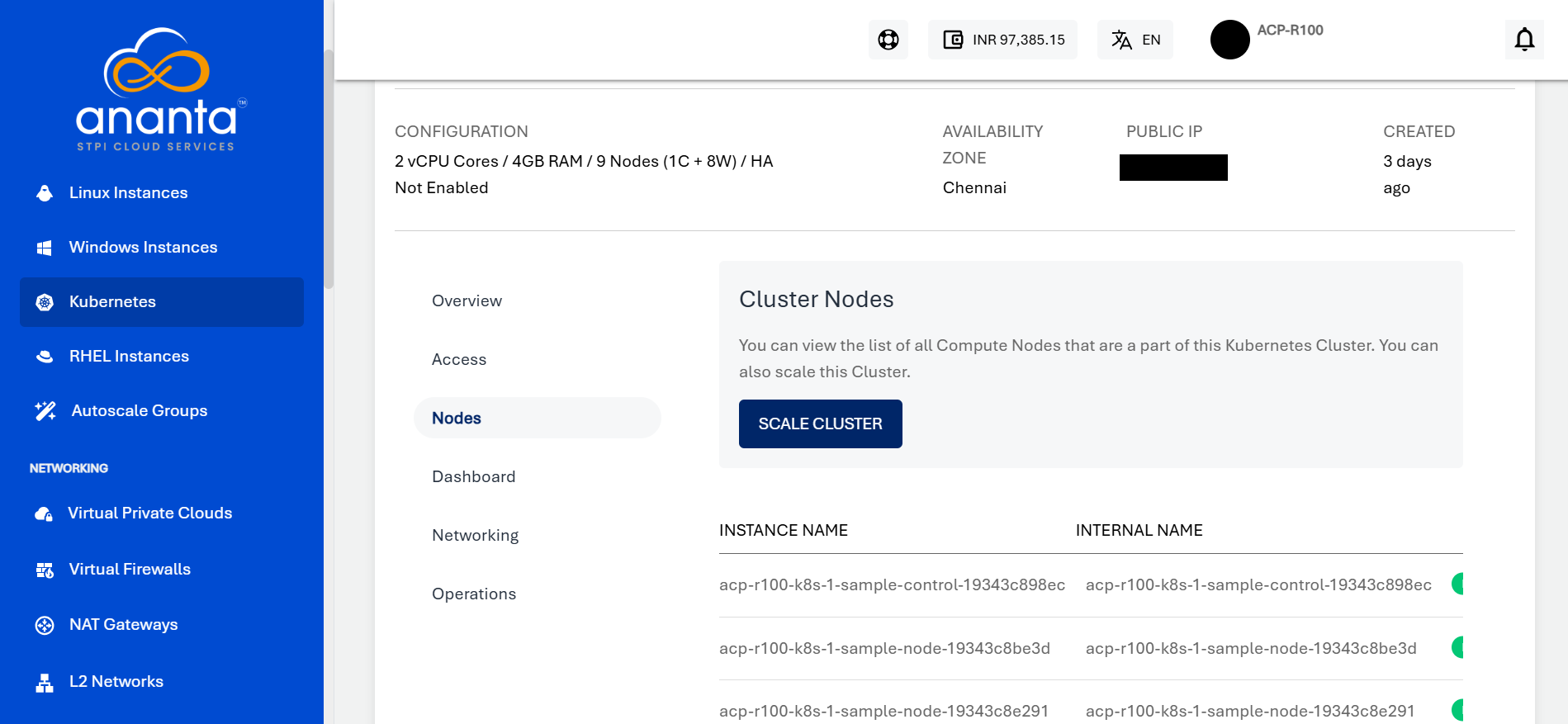1568x724 pixels.
Task: Click the Kubernetes helm wheel icon
Action: coord(45,302)
